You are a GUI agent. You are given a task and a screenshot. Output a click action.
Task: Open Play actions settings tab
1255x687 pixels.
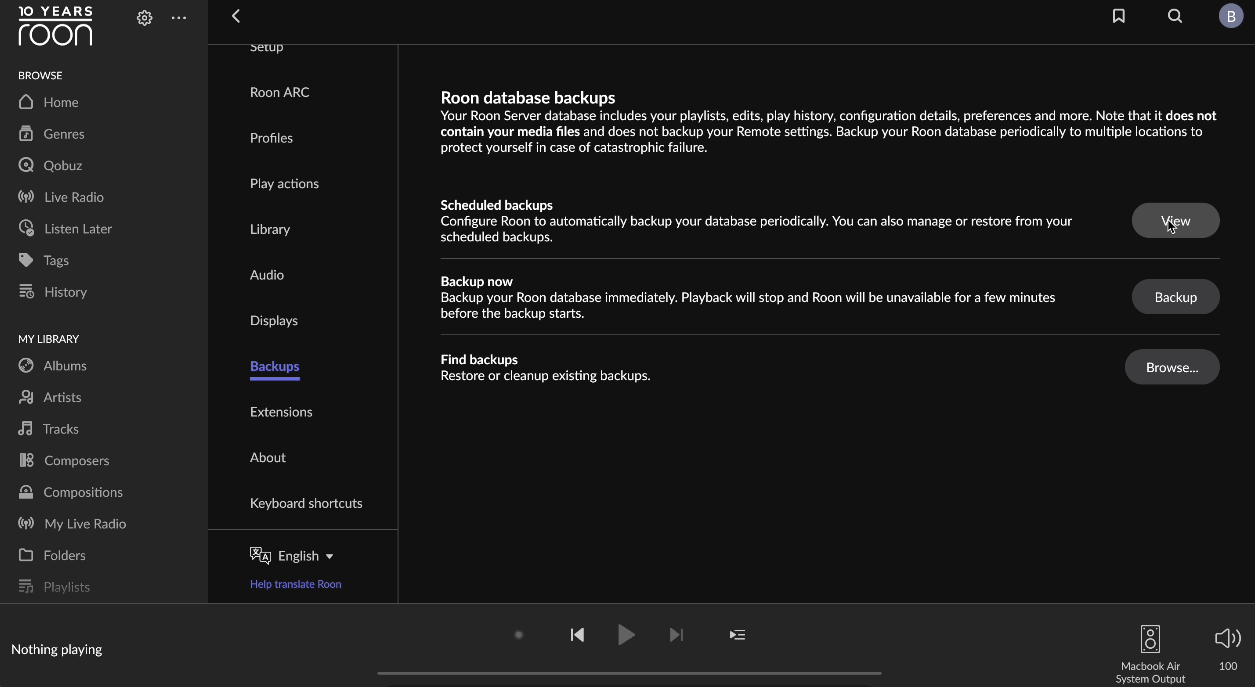click(x=284, y=184)
